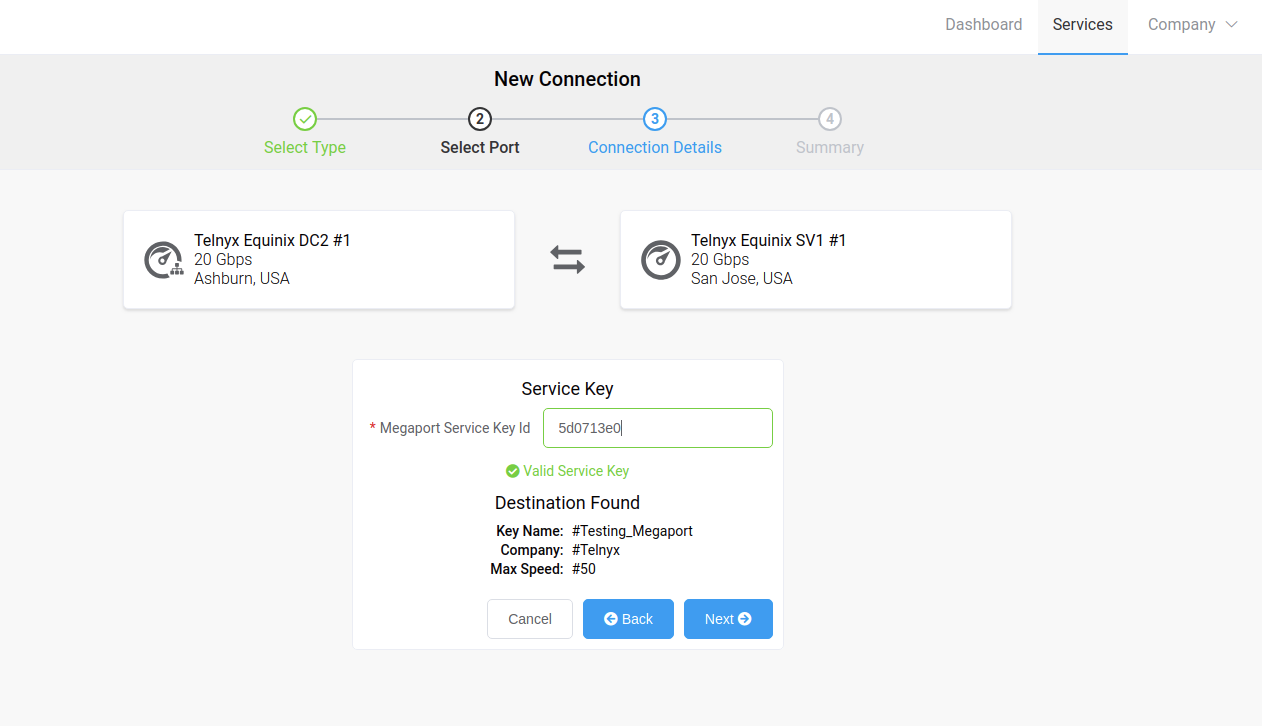The height and width of the screenshot is (726, 1262).
Task: Click the Service Key heading
Action: pos(567,389)
